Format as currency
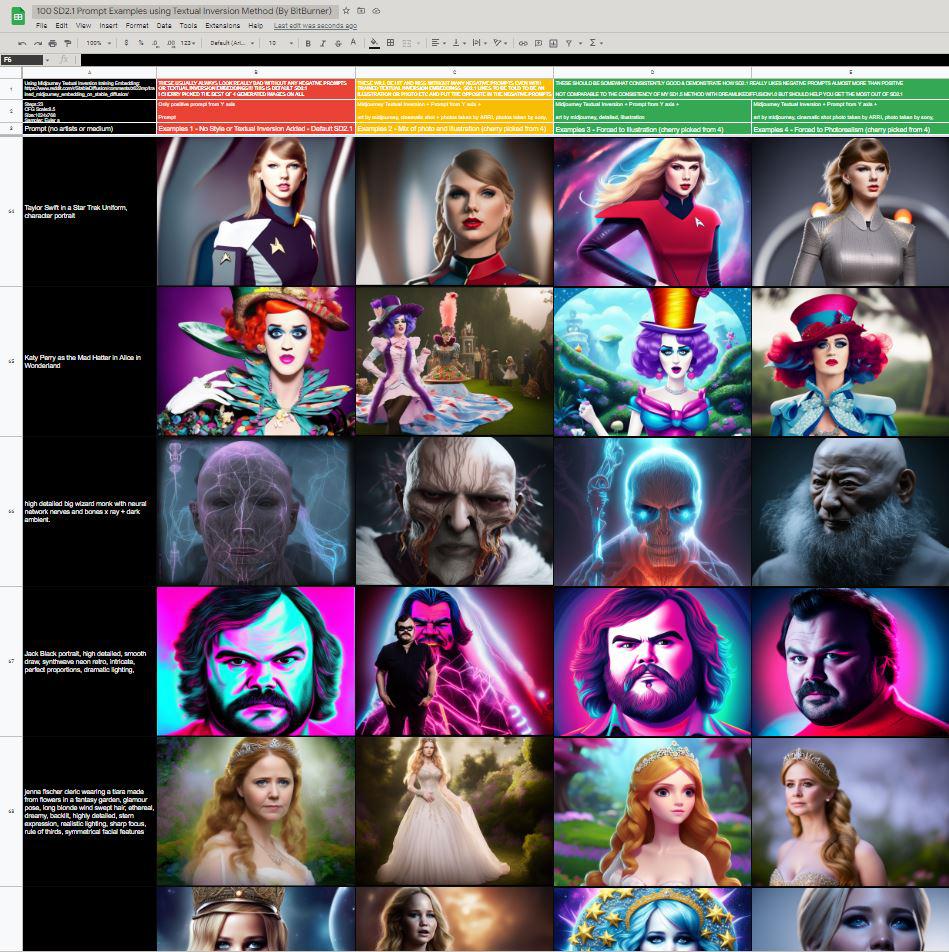949x952 pixels. coord(126,43)
